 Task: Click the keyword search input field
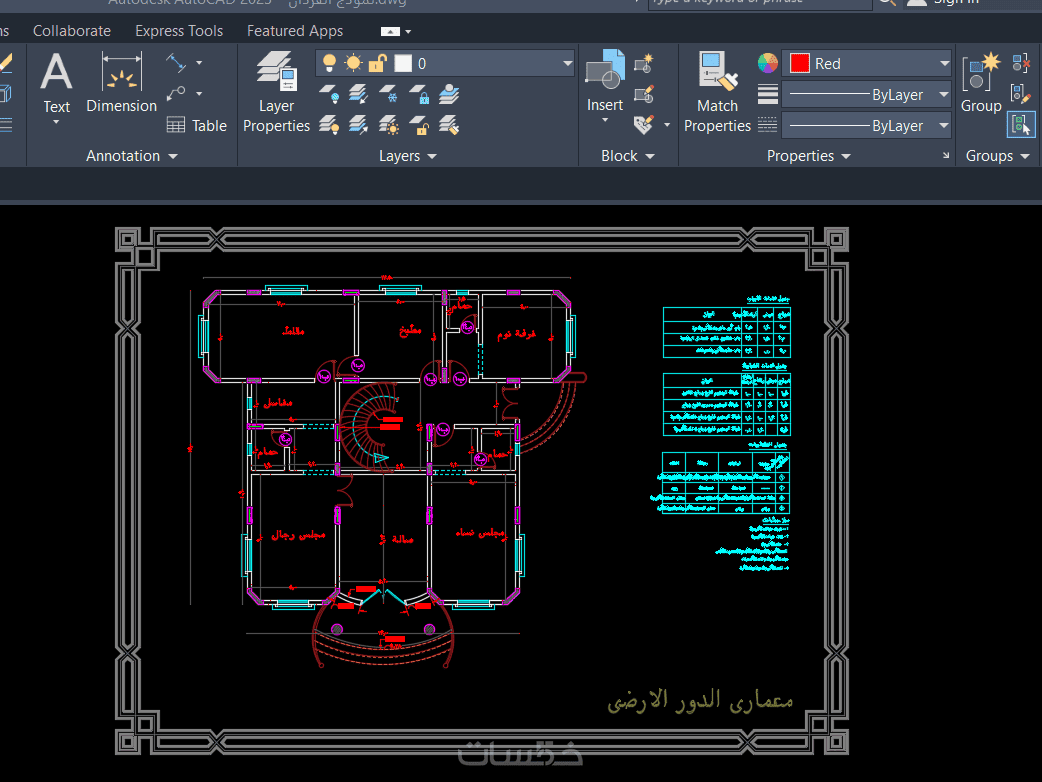tap(760, 3)
